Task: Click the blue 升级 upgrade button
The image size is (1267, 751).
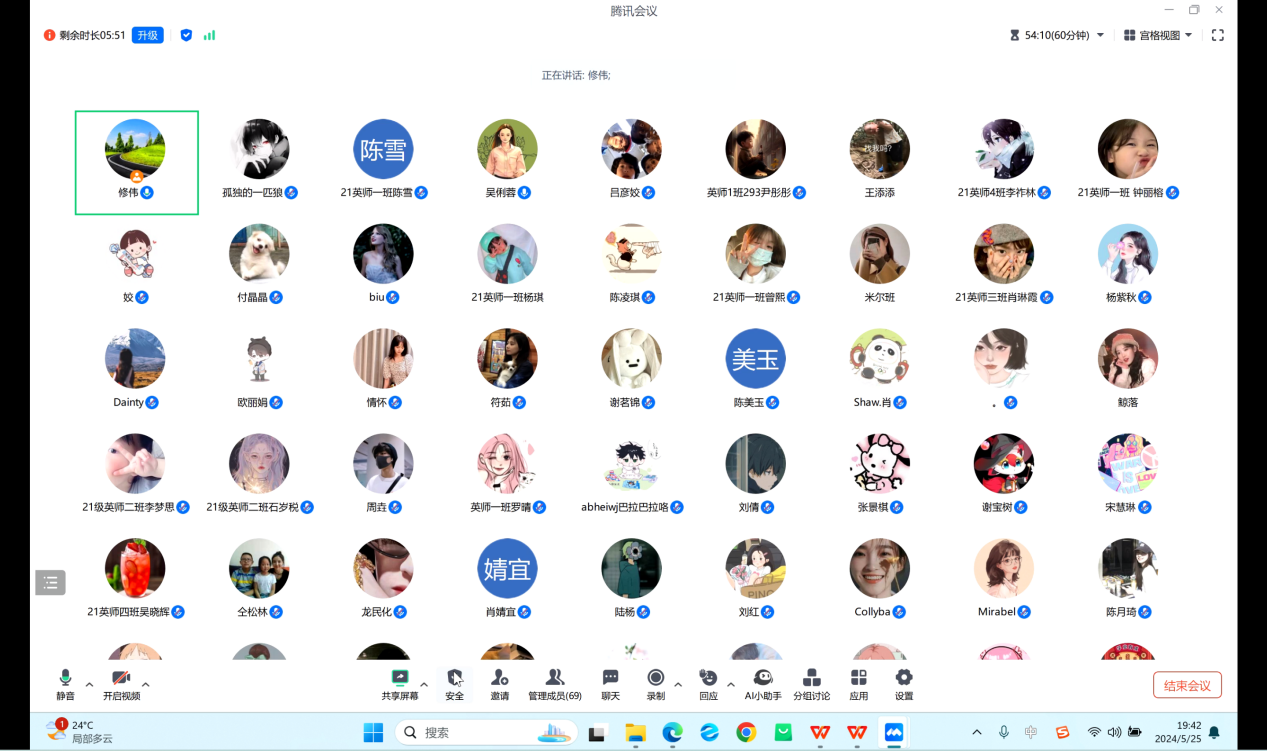Action: (148, 35)
